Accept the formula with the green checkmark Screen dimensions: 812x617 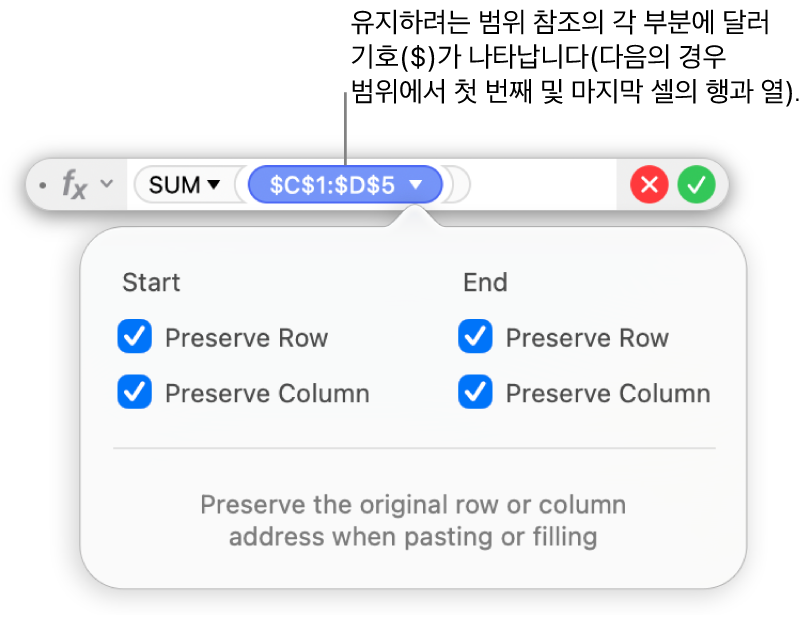pos(697,185)
